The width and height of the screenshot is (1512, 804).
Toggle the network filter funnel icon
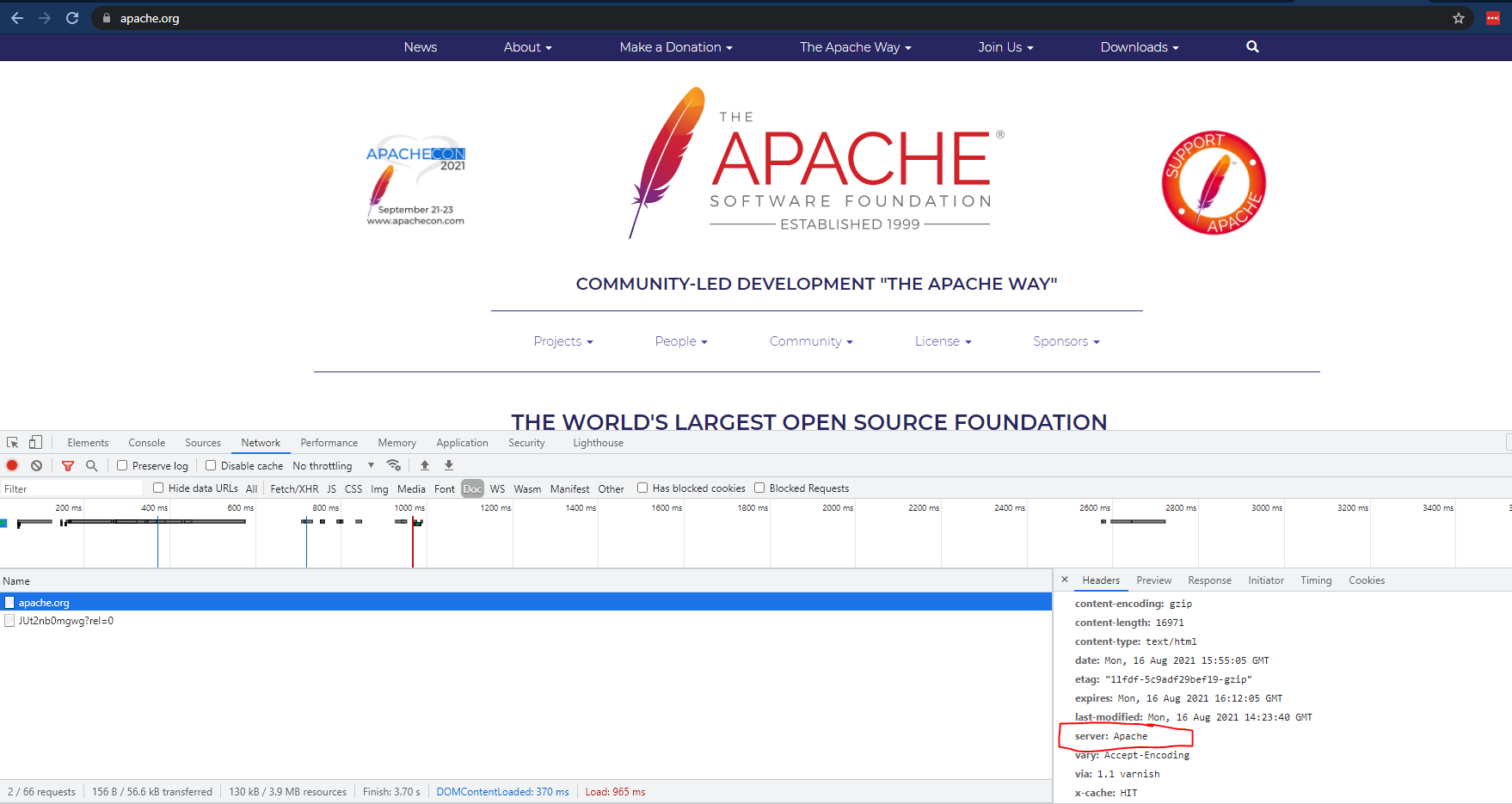tap(68, 465)
